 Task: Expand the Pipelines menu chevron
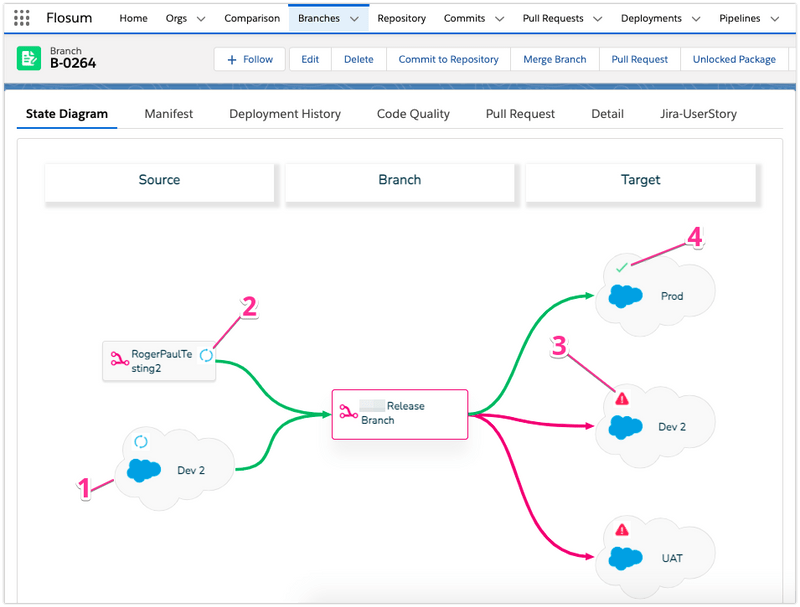[x=774, y=19]
